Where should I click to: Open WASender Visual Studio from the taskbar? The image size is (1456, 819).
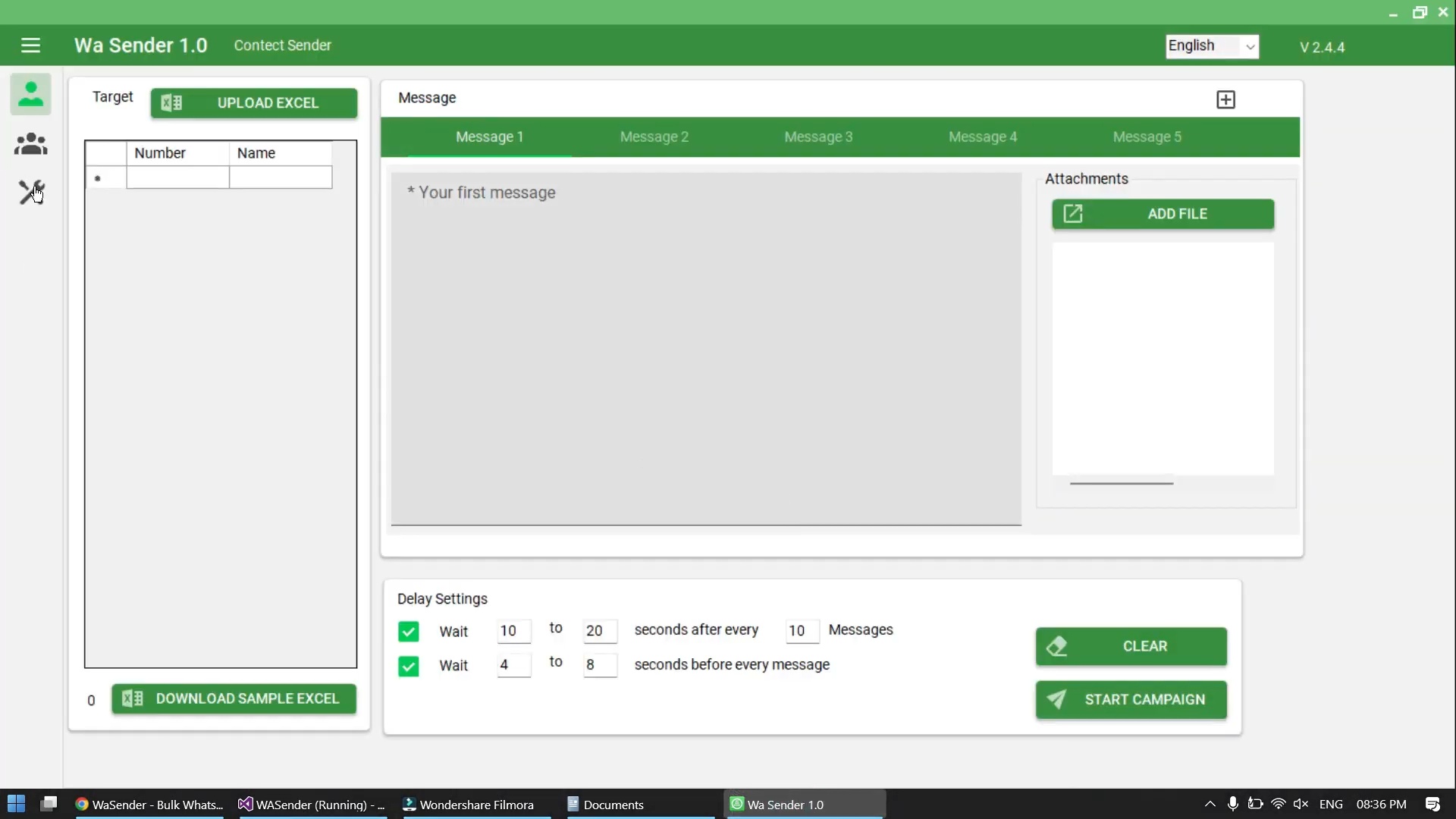(312, 804)
